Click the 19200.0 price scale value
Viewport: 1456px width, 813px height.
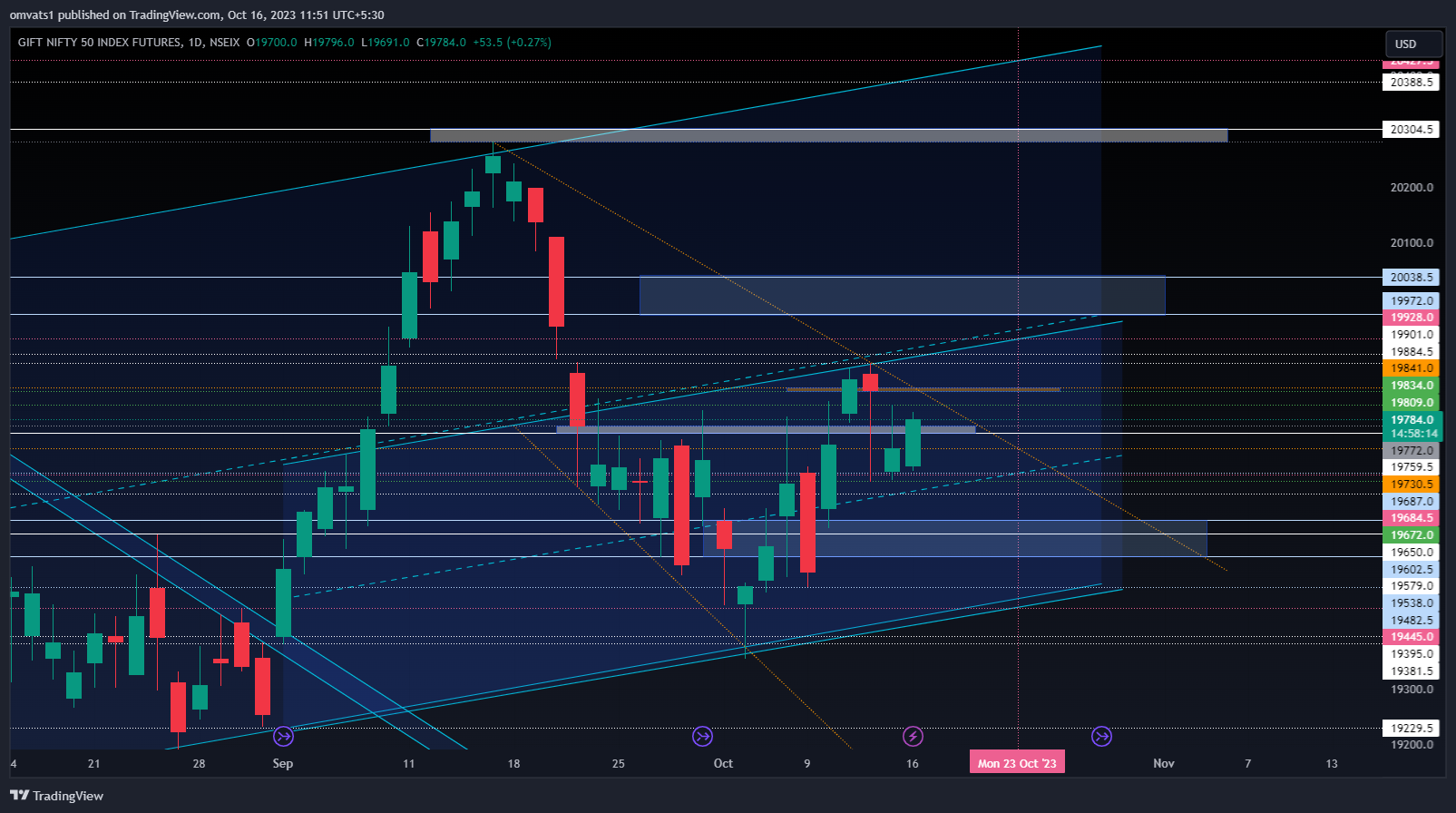1412,745
